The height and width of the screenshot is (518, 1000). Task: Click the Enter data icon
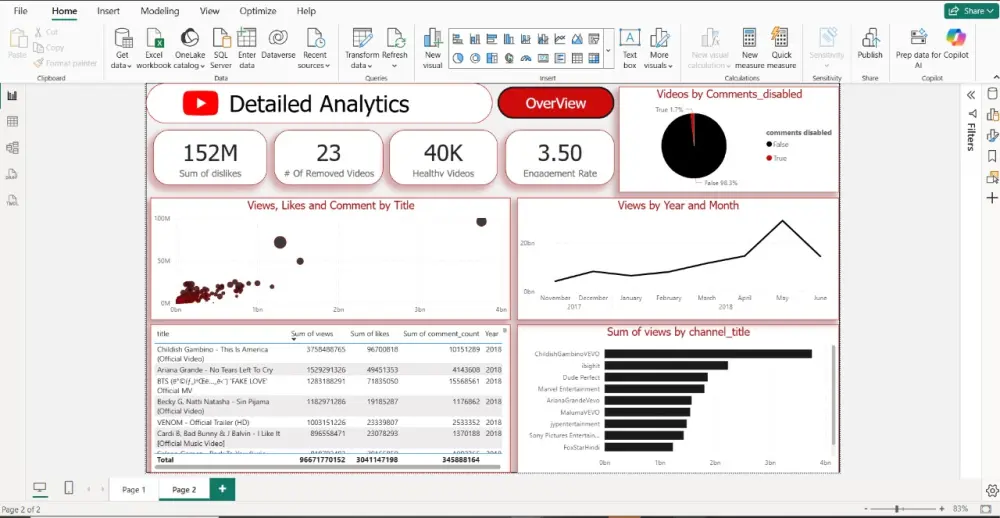point(247,38)
